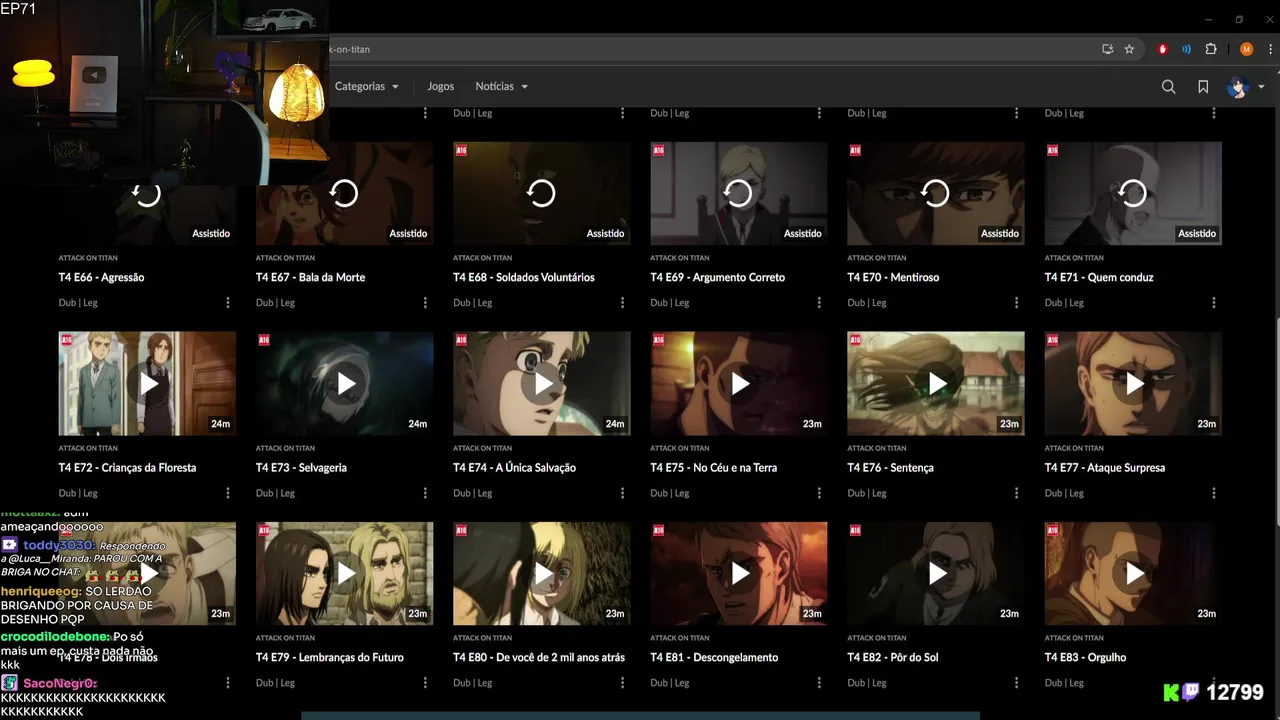Image resolution: width=1280 pixels, height=720 pixels.
Task: Play episode E76 Sentença
Action: [935, 384]
